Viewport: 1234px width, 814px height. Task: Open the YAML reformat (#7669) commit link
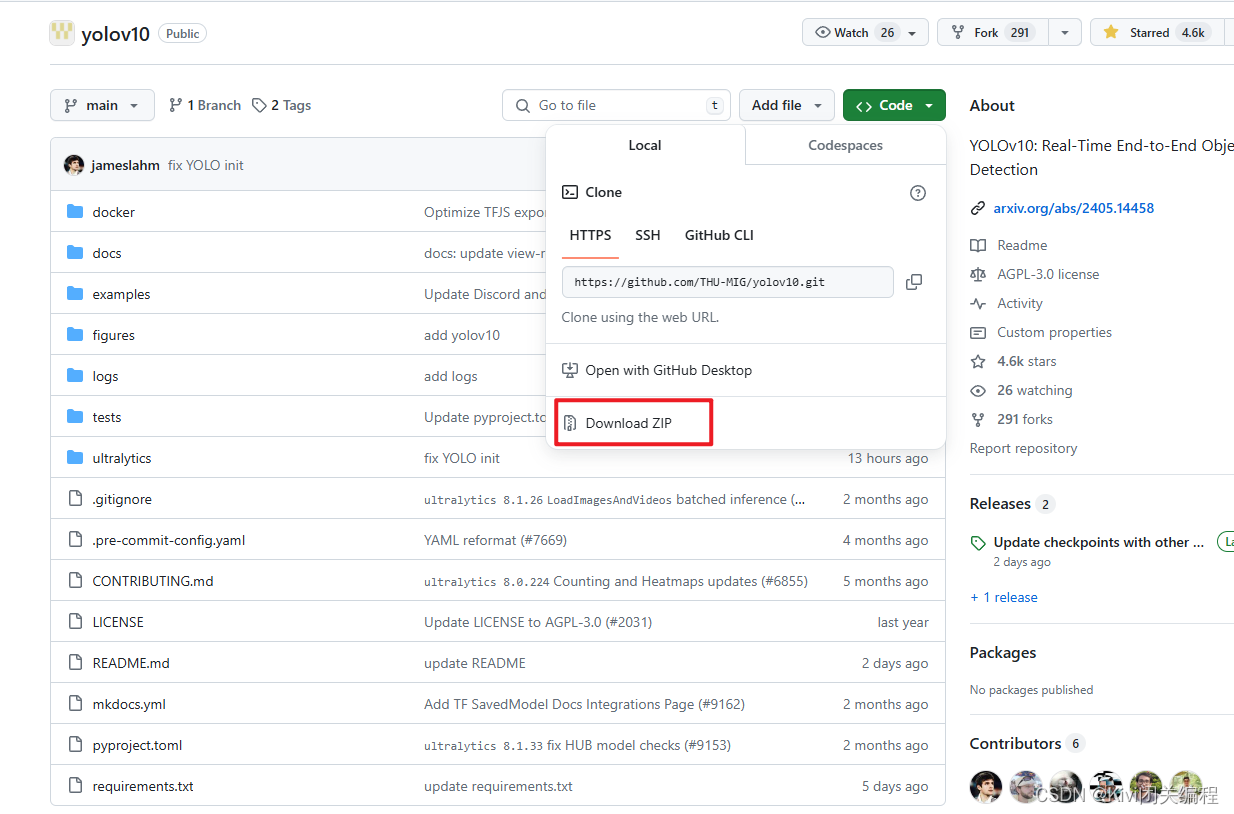495,540
